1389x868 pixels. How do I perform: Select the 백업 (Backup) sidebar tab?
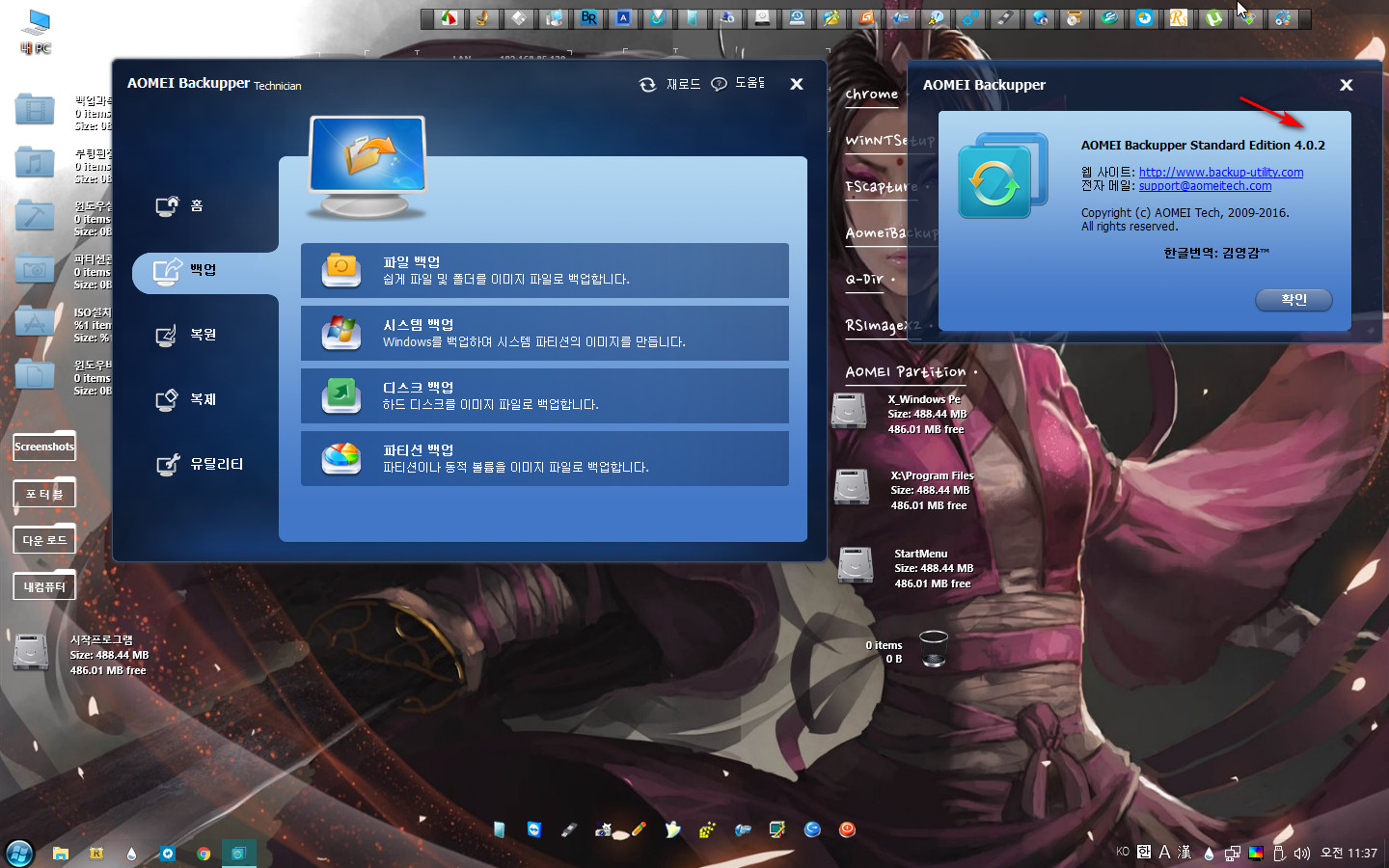point(205,271)
